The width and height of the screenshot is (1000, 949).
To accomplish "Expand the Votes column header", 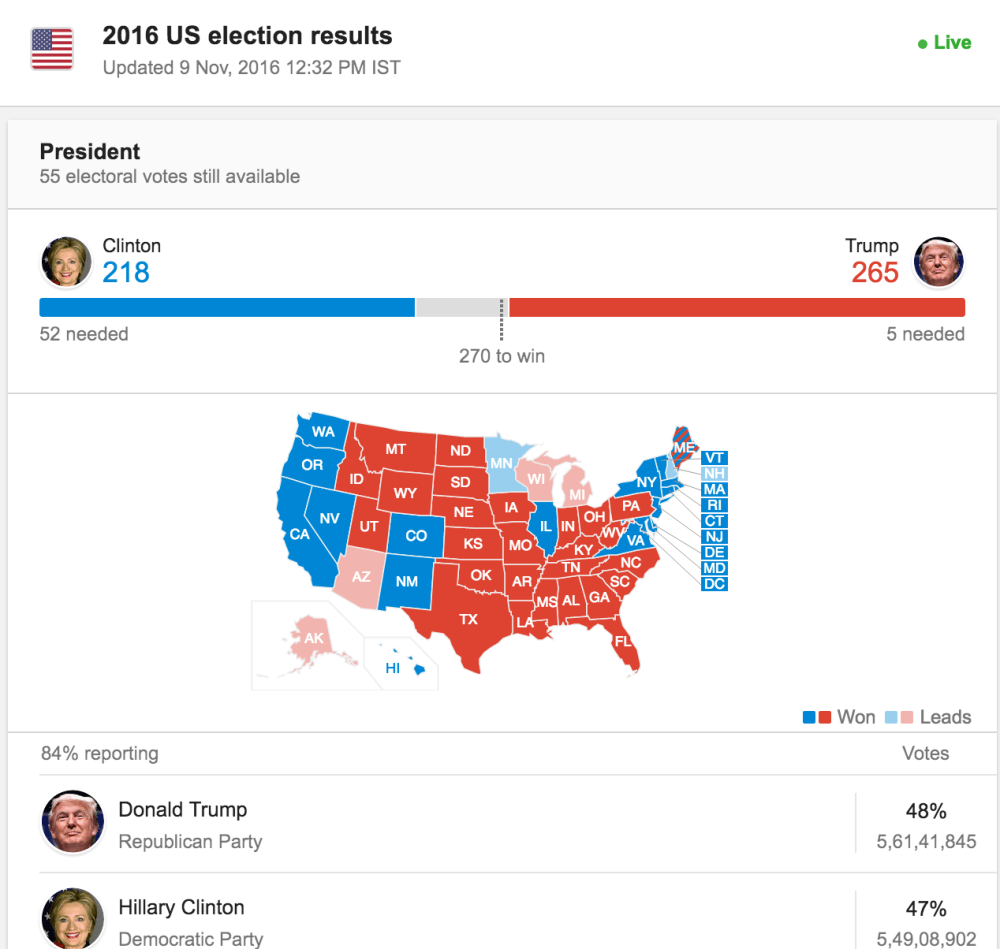I will (925, 753).
